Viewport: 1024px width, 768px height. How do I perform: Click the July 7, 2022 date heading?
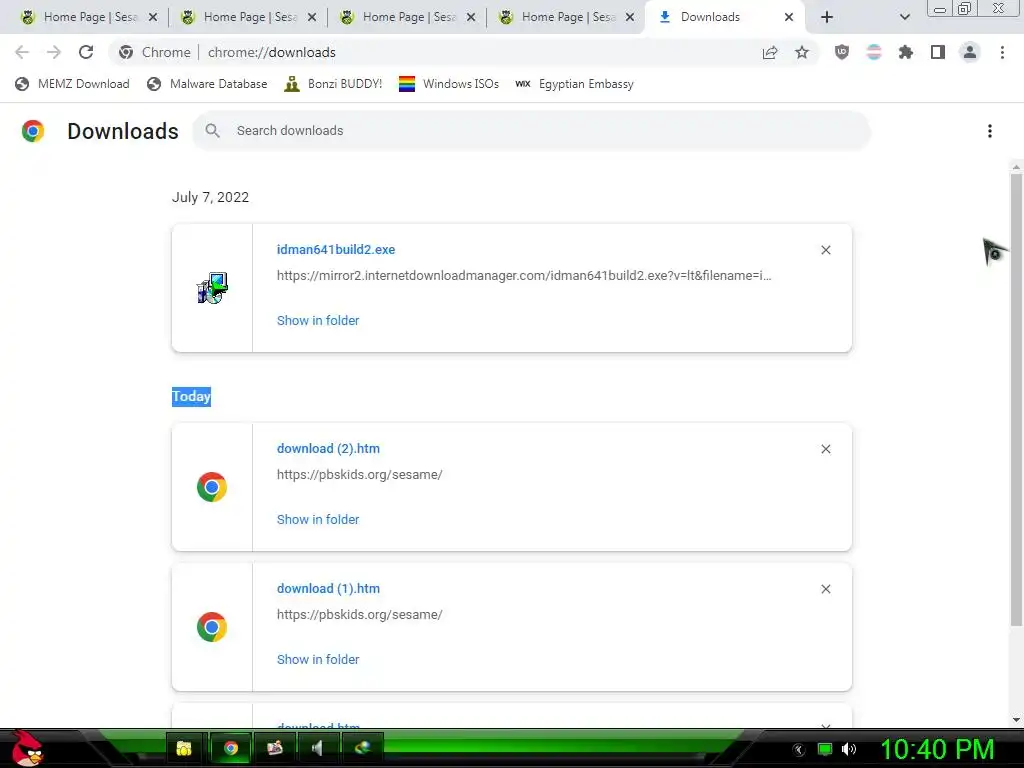[210, 197]
